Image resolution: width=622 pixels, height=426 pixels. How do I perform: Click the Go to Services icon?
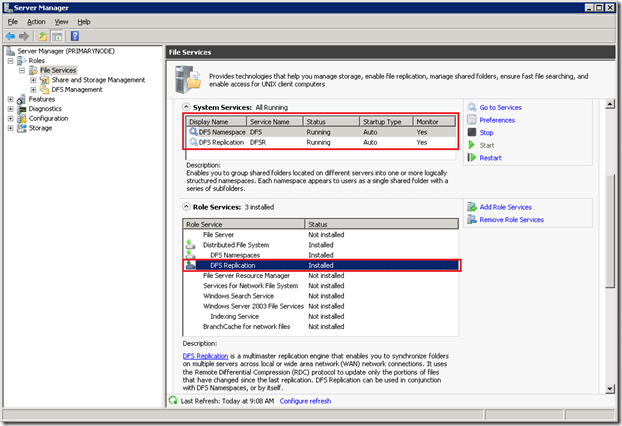coord(472,107)
